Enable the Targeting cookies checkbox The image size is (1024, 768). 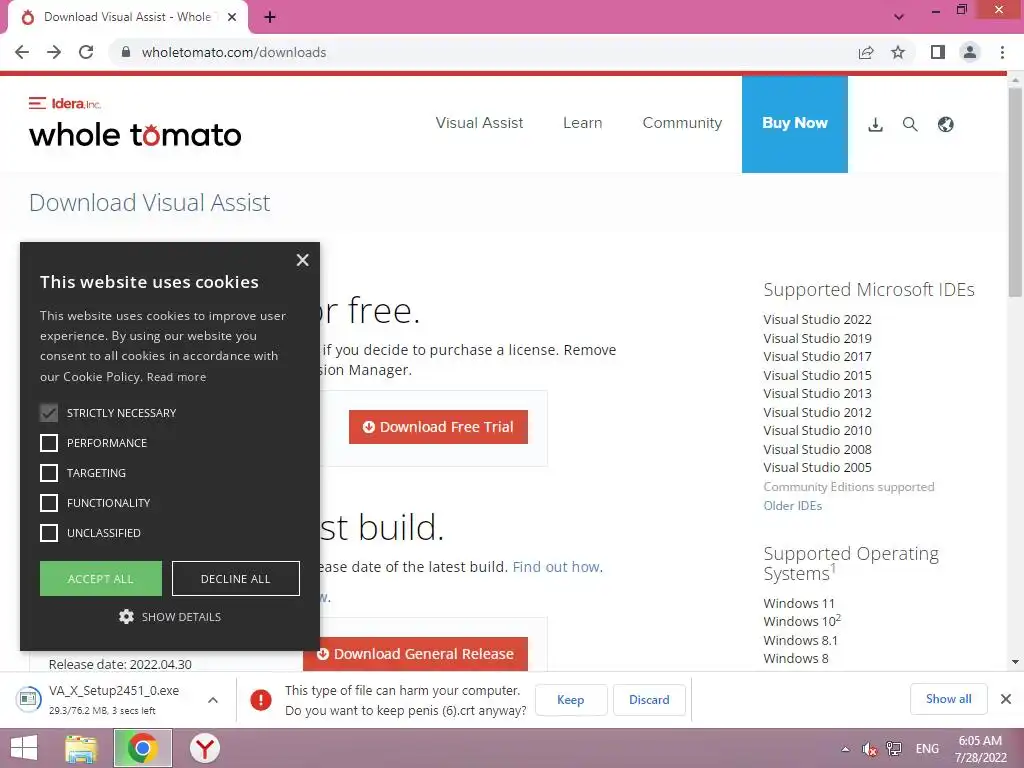click(x=49, y=473)
